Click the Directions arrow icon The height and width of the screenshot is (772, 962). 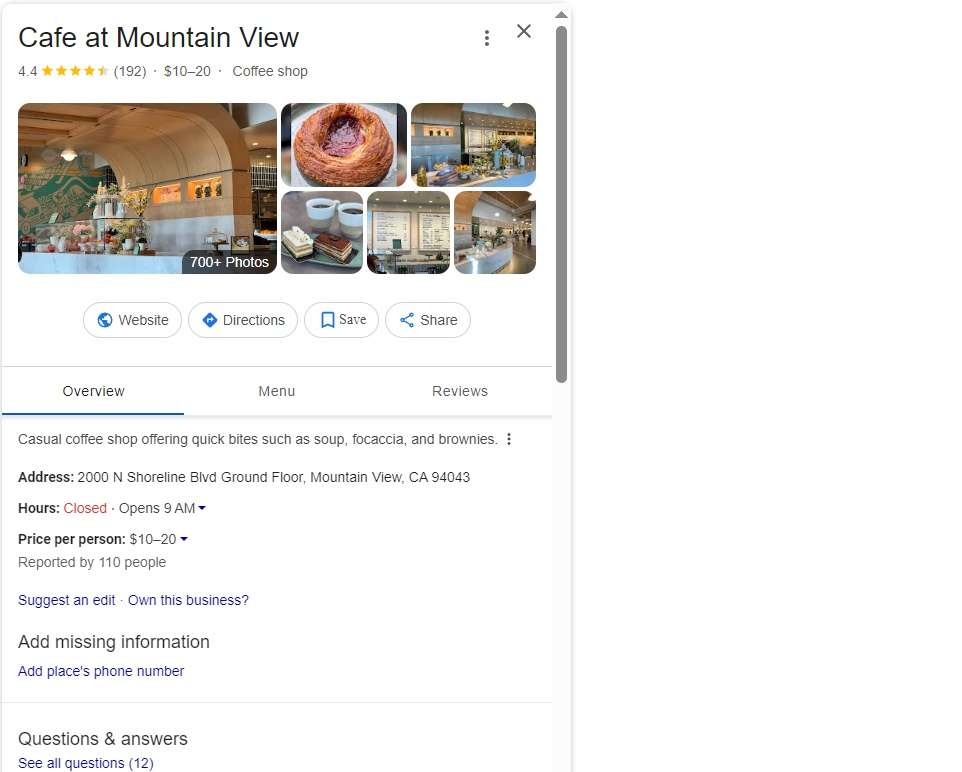coord(210,320)
